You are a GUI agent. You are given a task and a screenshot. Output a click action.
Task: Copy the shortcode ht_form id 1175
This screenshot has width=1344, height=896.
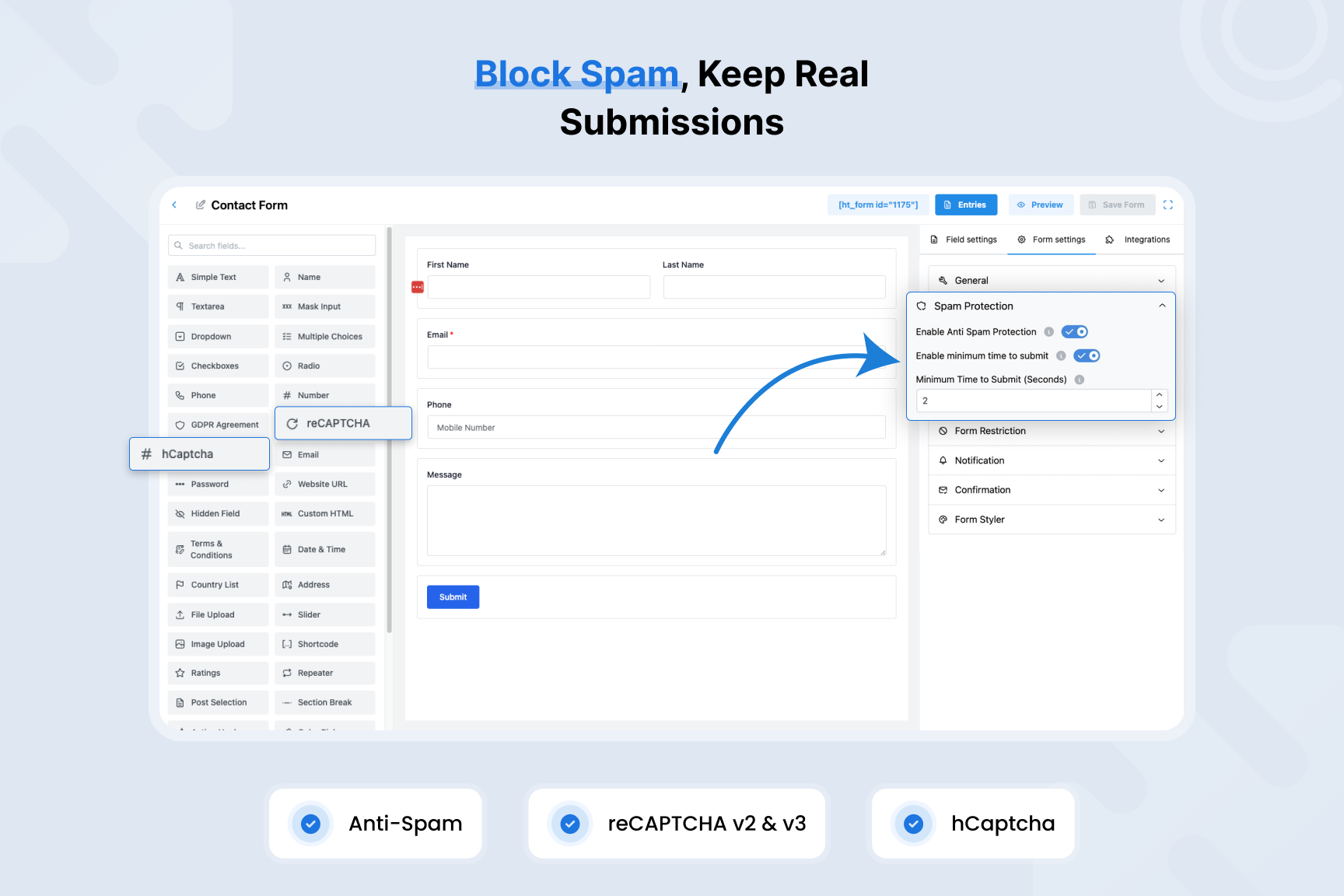[878, 205]
